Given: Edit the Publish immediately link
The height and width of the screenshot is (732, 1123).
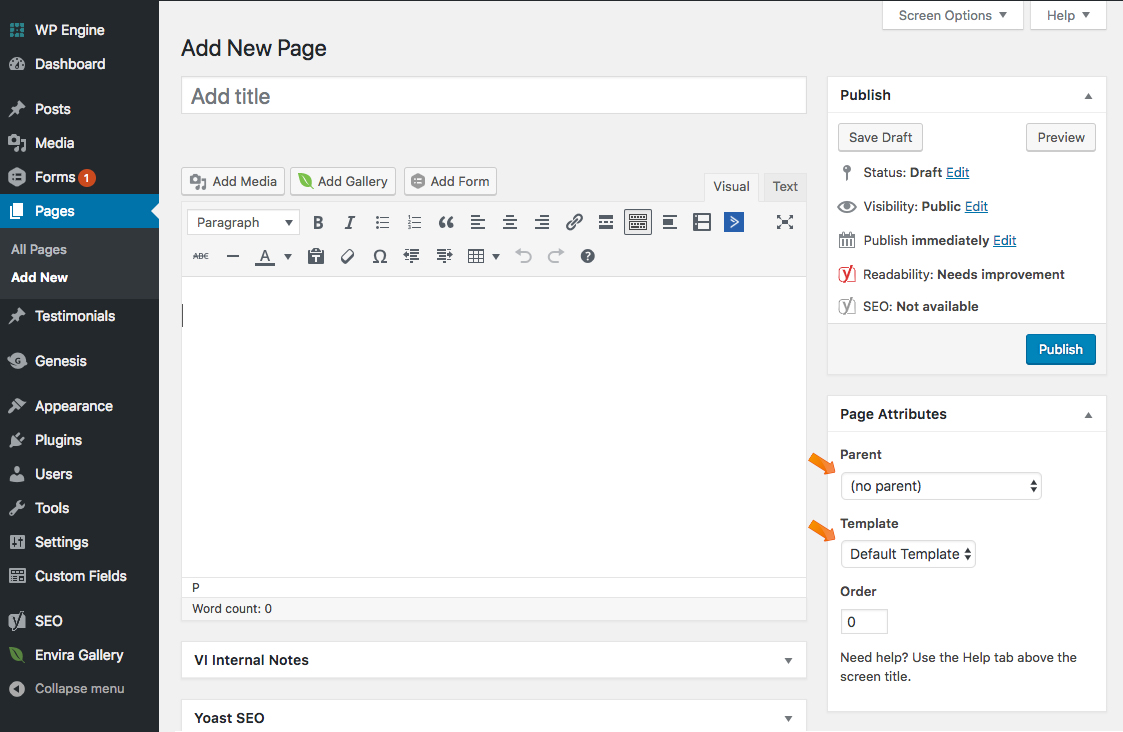Looking at the screenshot, I should point(1004,241).
